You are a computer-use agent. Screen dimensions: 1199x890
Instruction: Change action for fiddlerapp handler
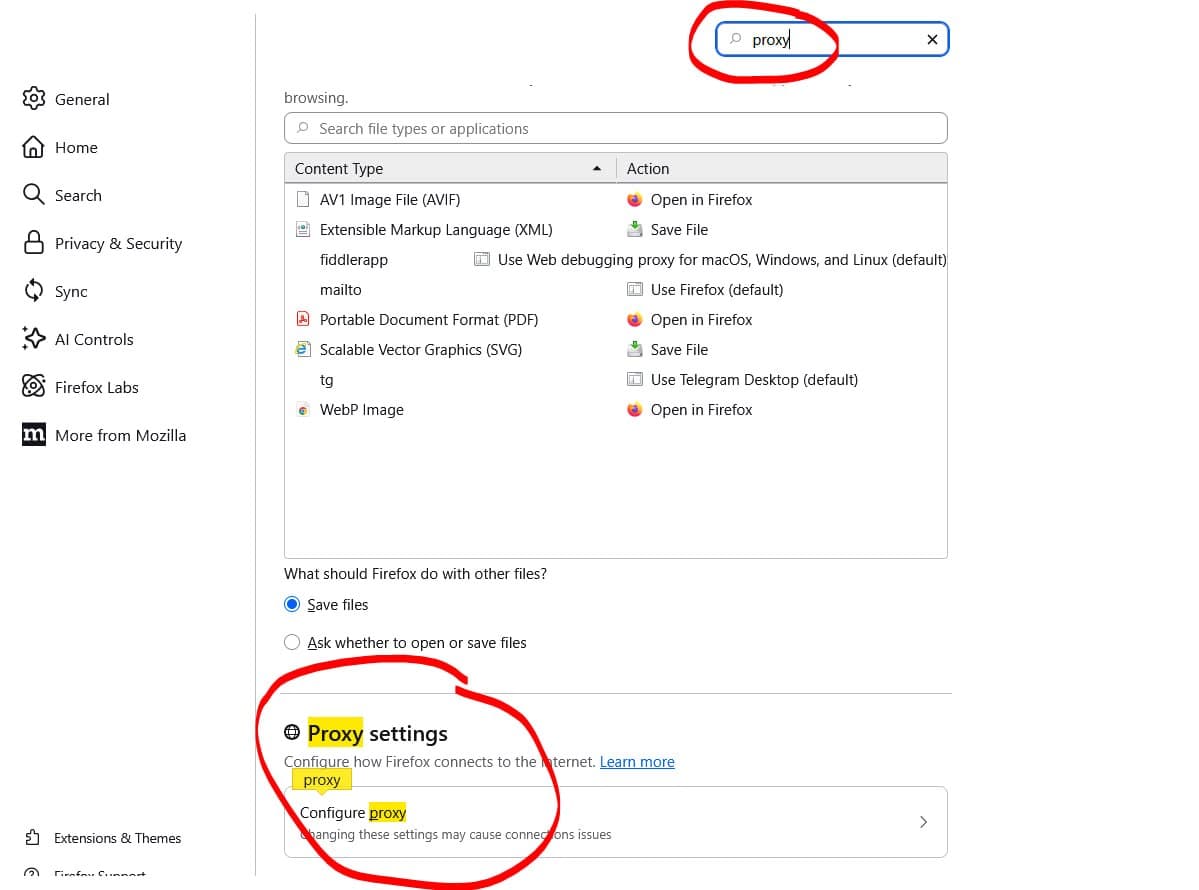point(709,259)
